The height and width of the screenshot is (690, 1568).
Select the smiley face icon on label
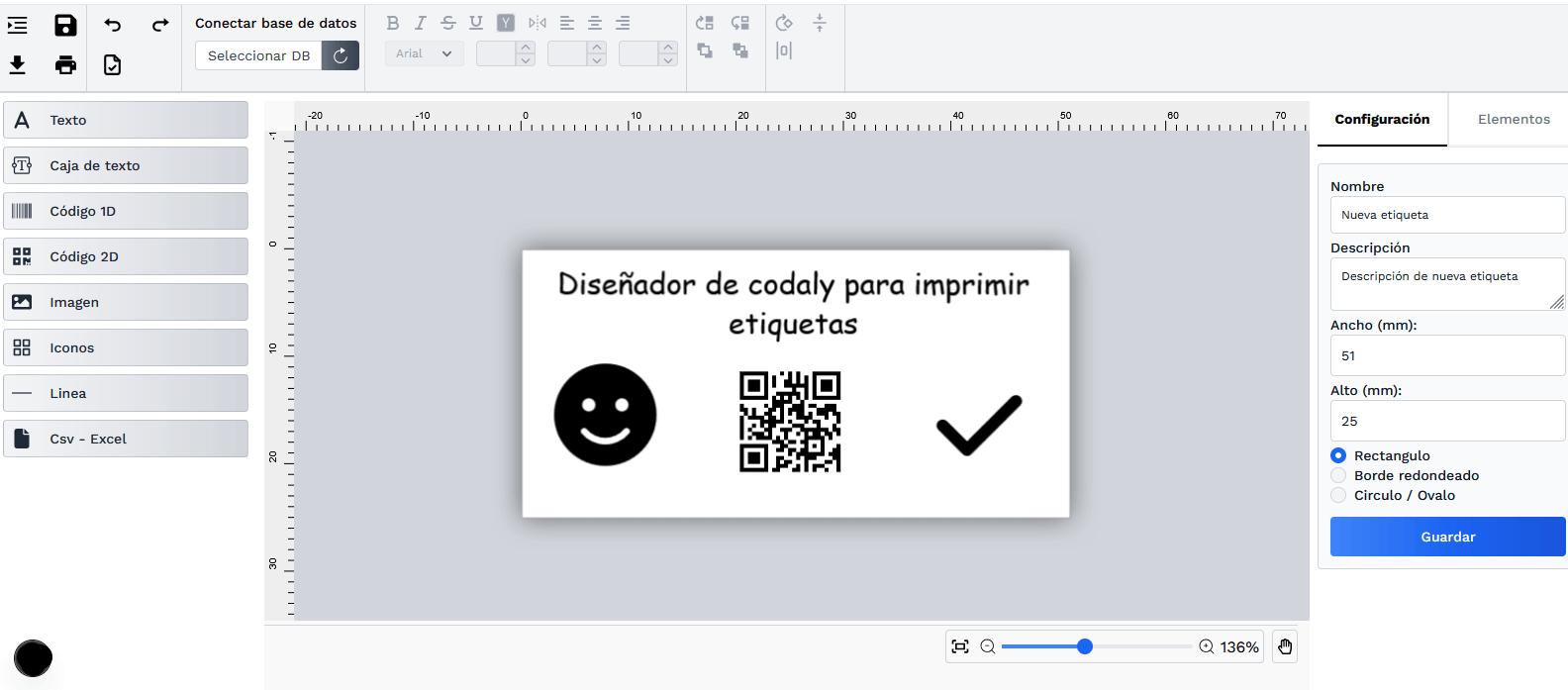click(605, 415)
